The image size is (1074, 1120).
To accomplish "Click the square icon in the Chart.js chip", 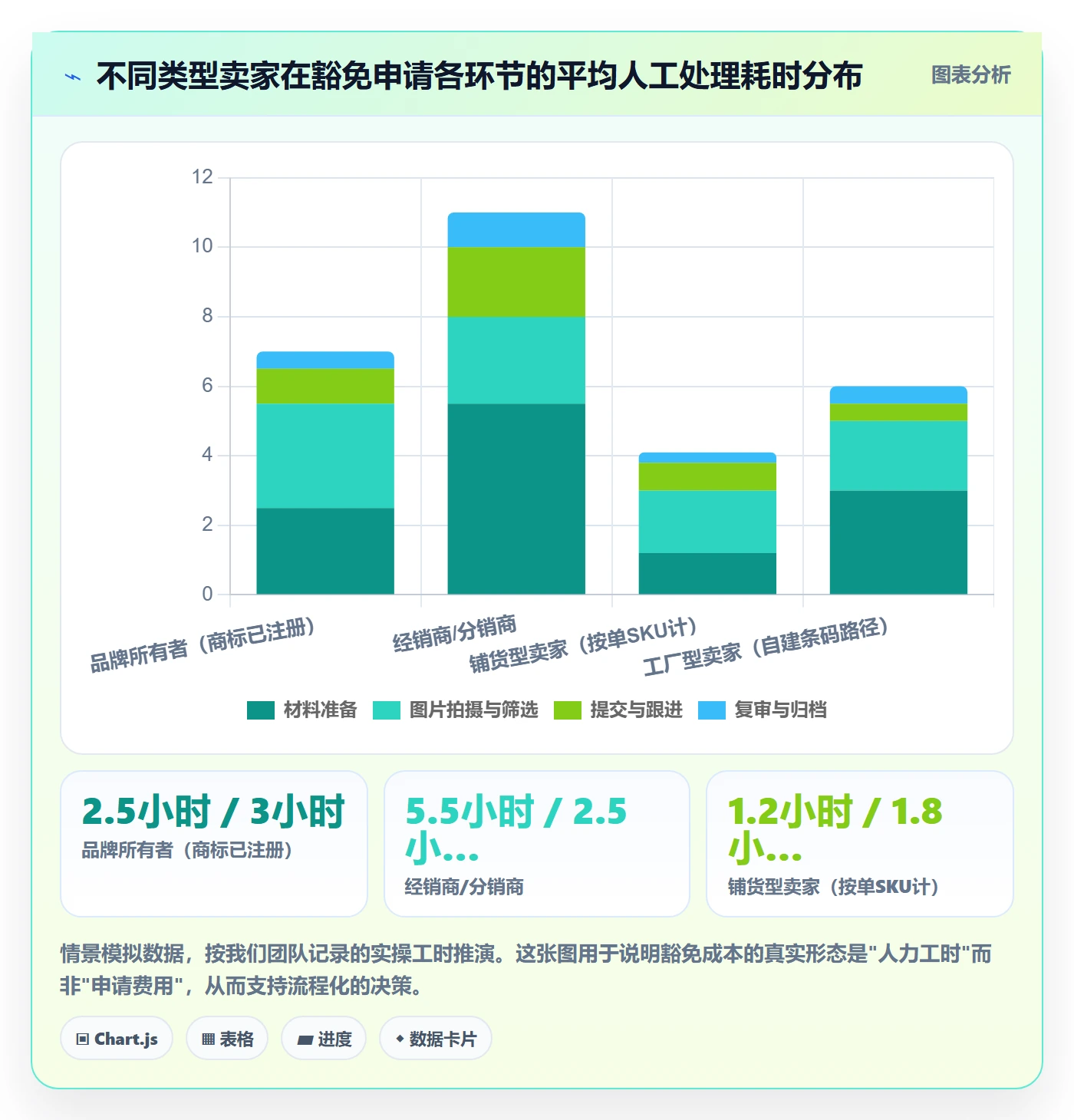I will [x=83, y=1039].
